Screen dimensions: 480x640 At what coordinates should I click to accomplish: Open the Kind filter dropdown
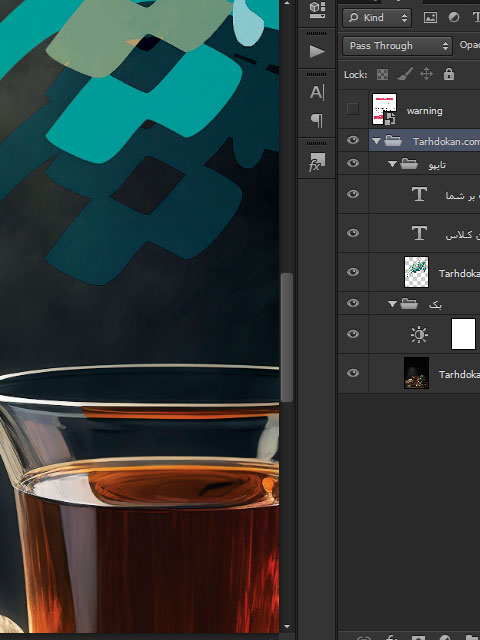[377, 18]
